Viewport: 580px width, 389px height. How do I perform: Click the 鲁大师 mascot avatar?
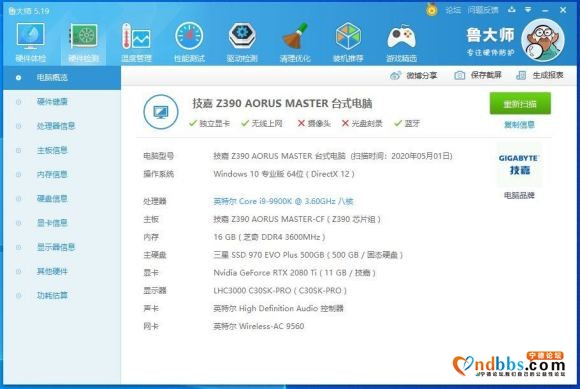point(543,40)
